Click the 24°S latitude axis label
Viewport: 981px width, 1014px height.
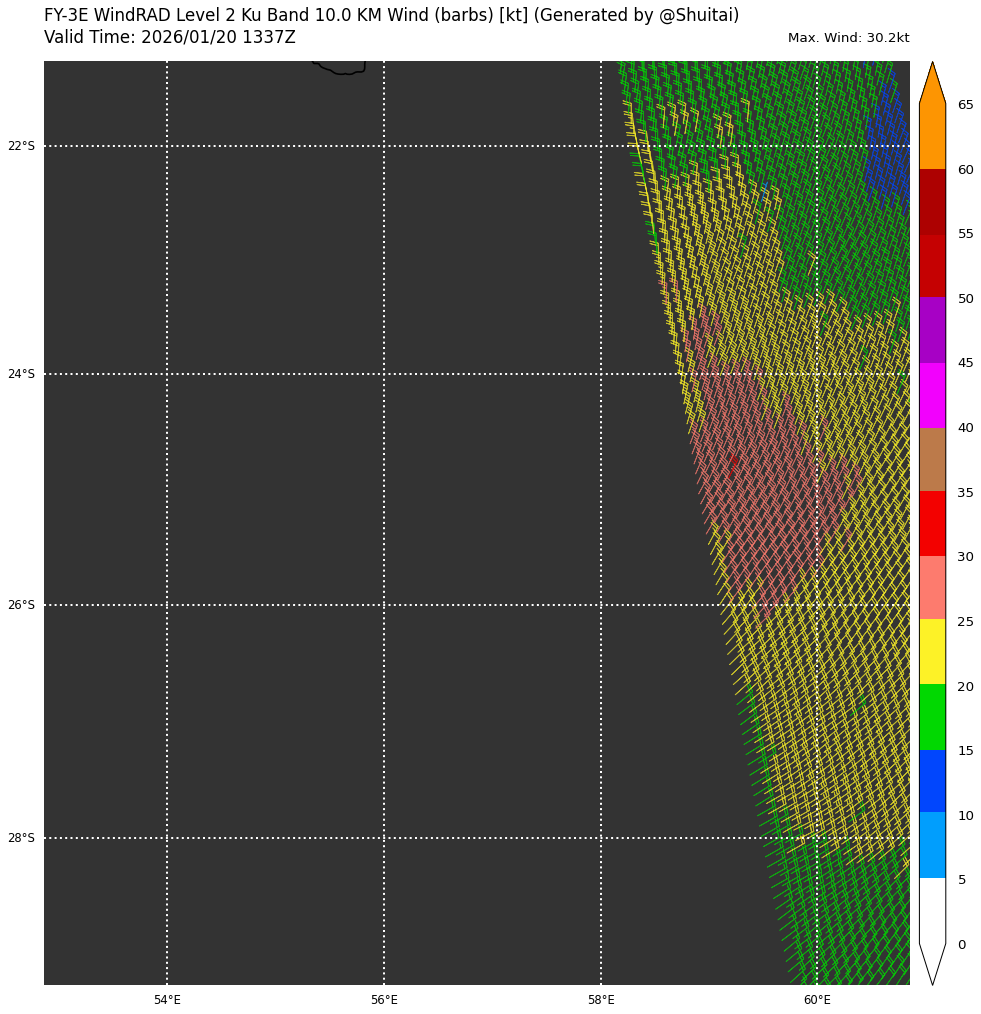(x=21, y=374)
